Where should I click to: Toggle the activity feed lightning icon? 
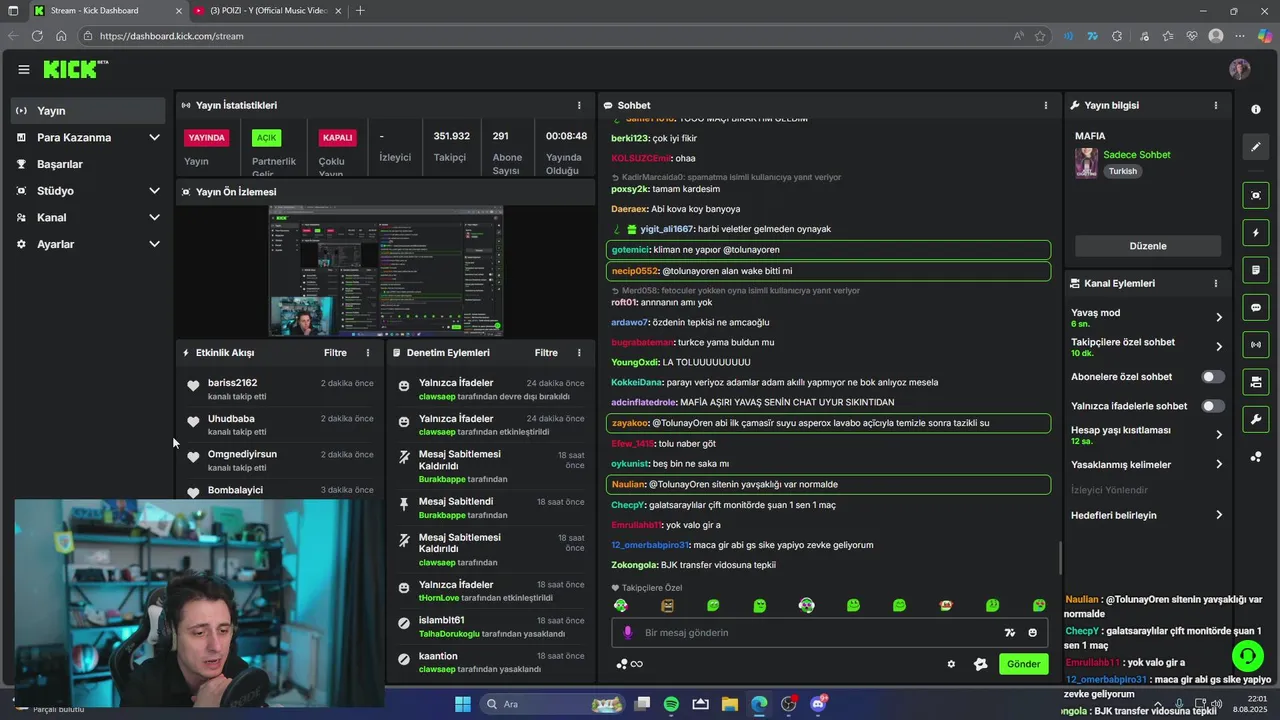pyautogui.click(x=1256, y=233)
